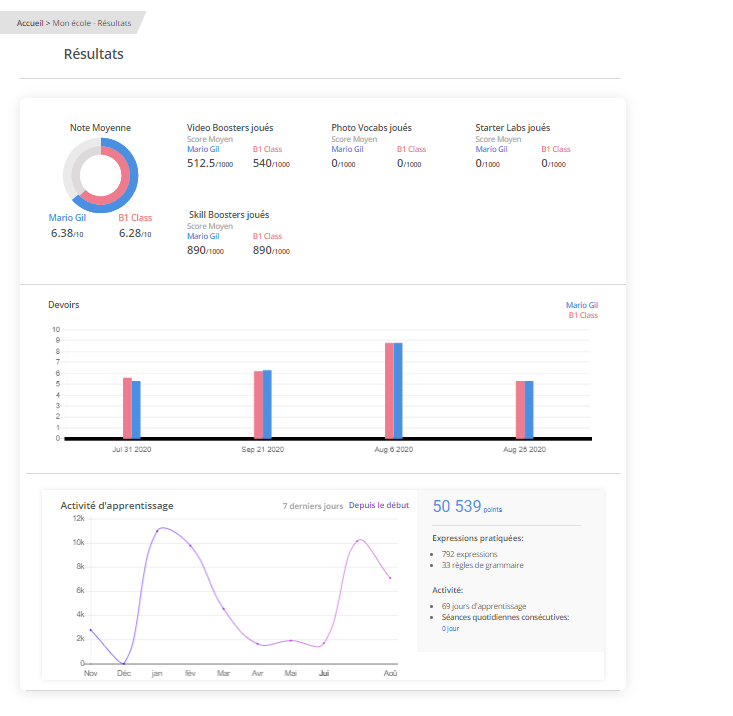The width and height of the screenshot is (733, 716).
Task: Click the jan peak point on activity curve
Action: (x=157, y=530)
